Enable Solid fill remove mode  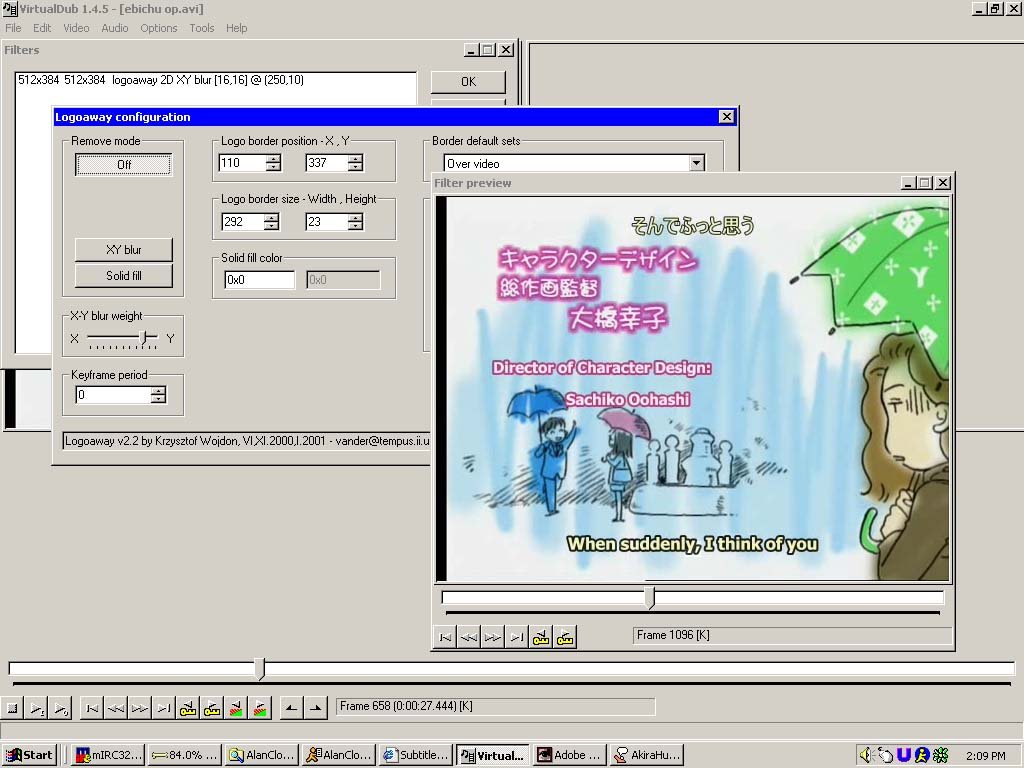click(x=122, y=275)
